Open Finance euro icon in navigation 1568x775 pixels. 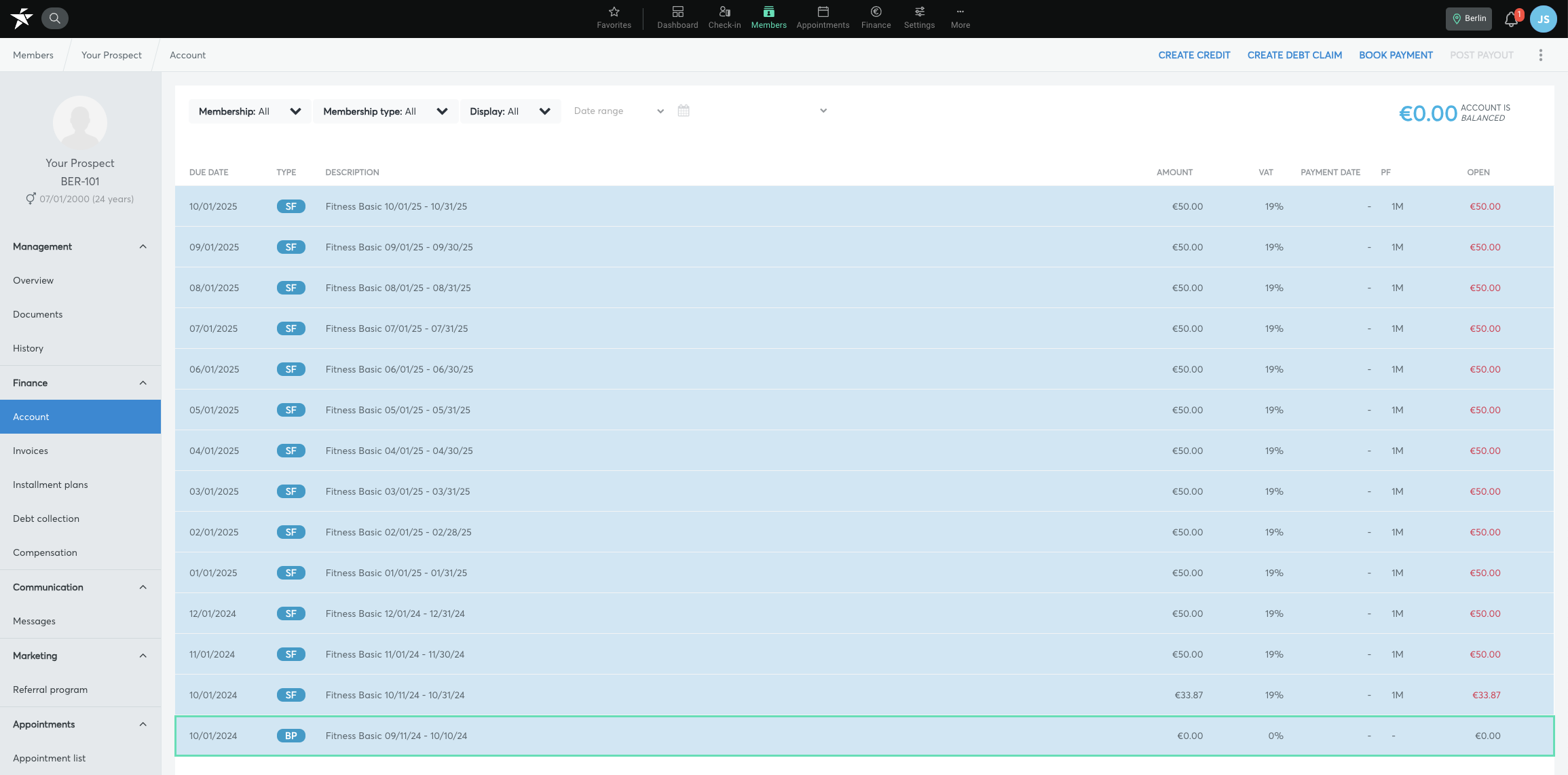click(876, 18)
